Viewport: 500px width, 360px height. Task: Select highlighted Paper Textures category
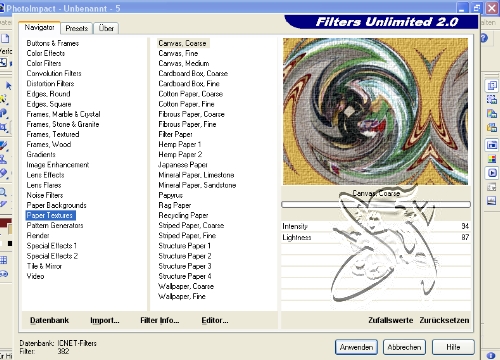point(51,215)
